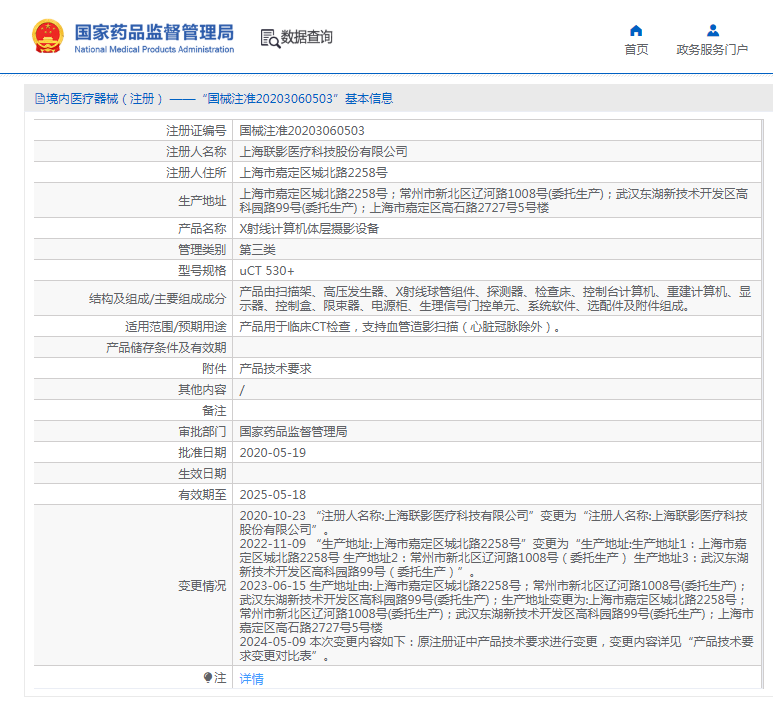The width and height of the screenshot is (773, 702).
Task: Click the NMPA national emblem logo
Action: pyautogui.click(x=48, y=36)
